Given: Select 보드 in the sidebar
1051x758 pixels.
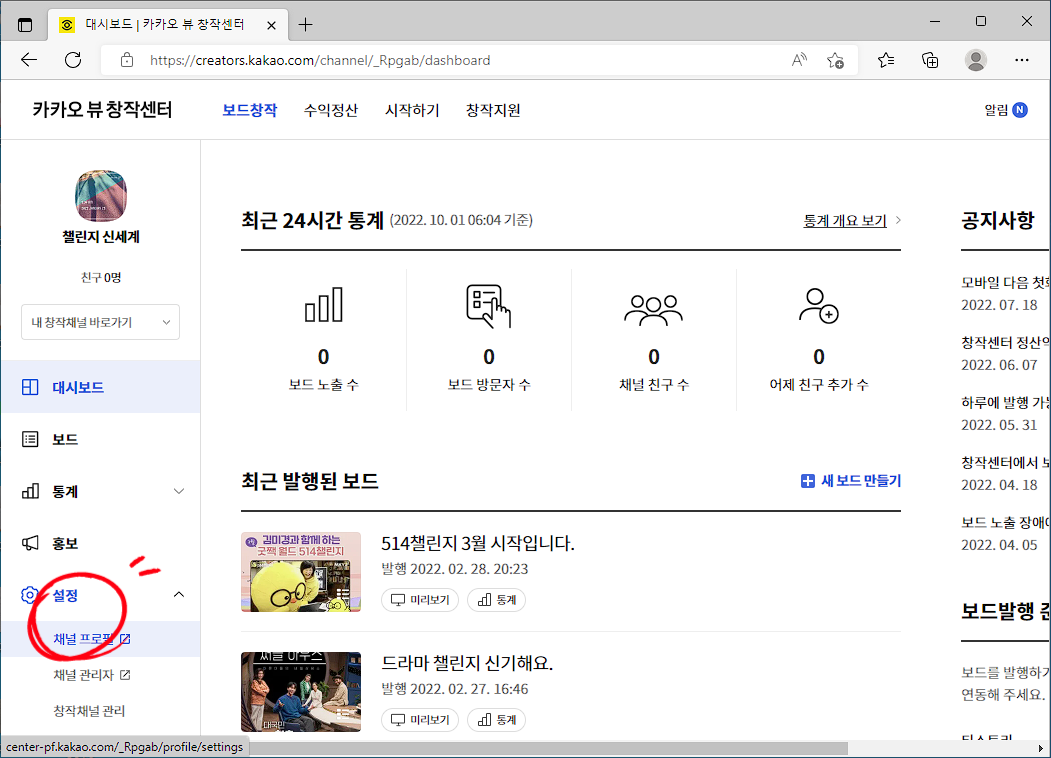Looking at the screenshot, I should (101, 439).
